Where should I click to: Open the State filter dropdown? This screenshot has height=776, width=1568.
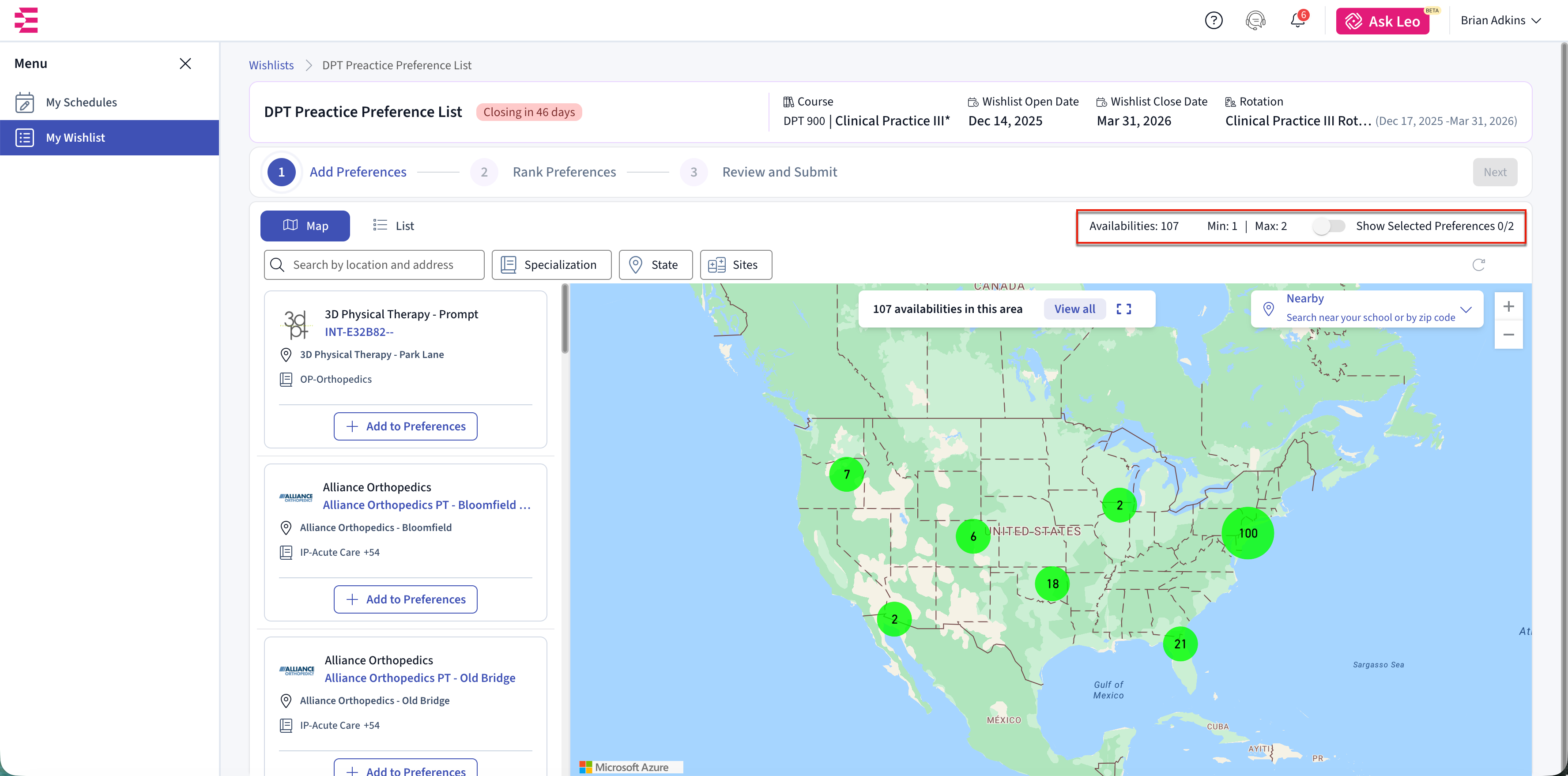tap(655, 265)
